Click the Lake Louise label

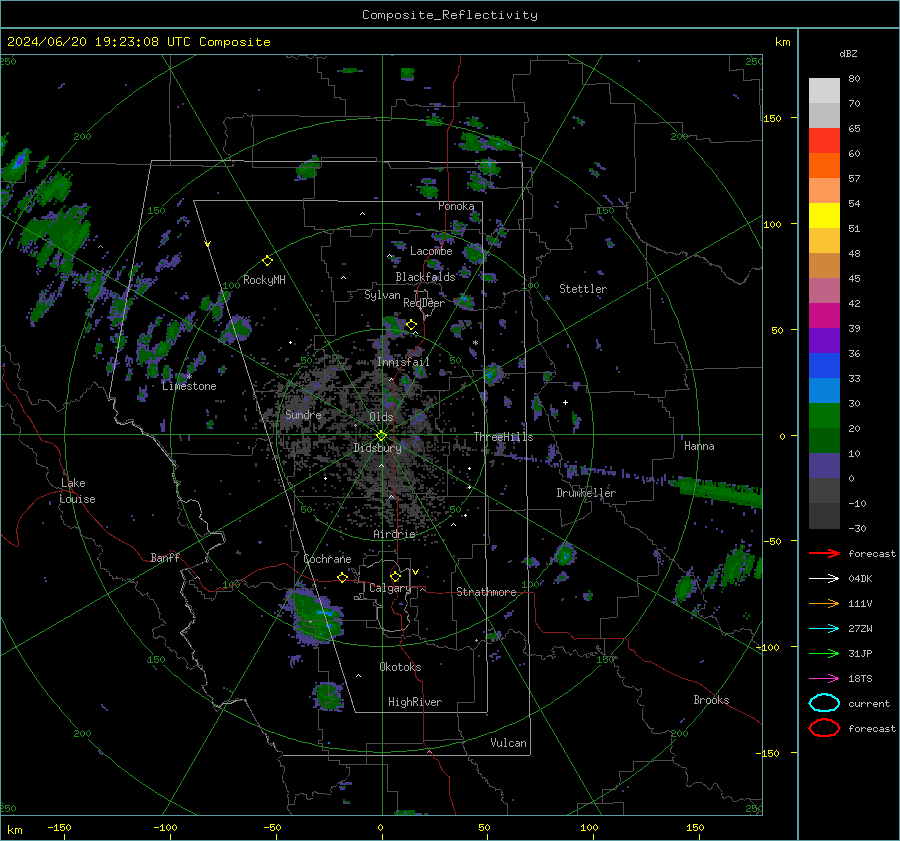(x=77, y=491)
